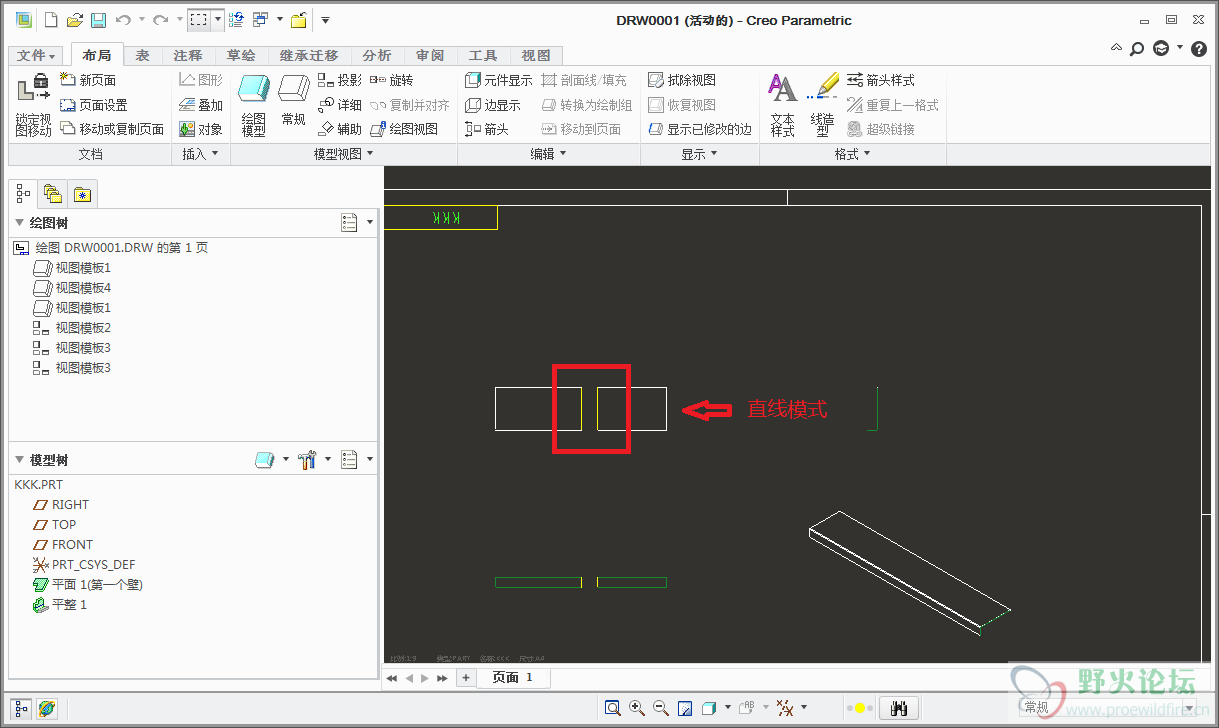
Task: Collapse the 模型树 section
Action: [x=19, y=460]
